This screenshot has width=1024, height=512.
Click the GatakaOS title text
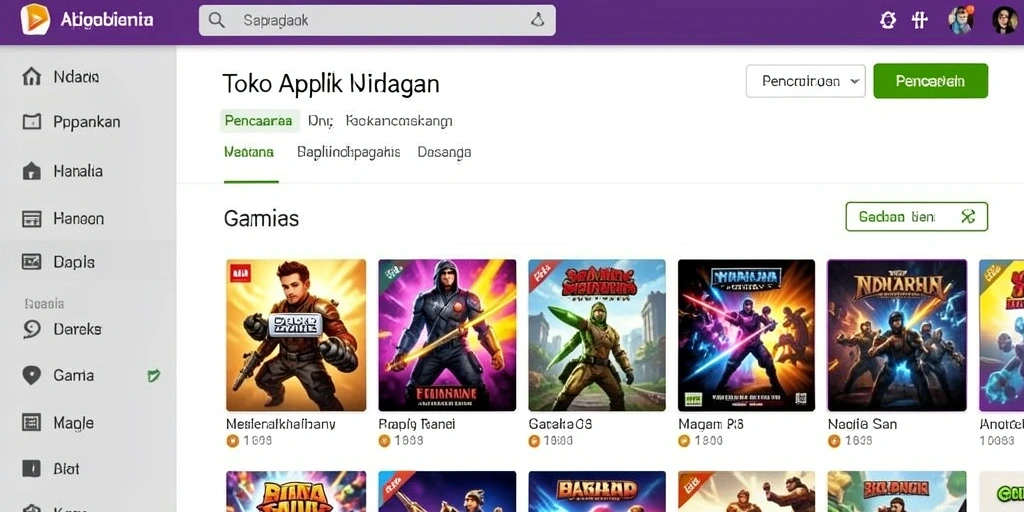click(560, 424)
